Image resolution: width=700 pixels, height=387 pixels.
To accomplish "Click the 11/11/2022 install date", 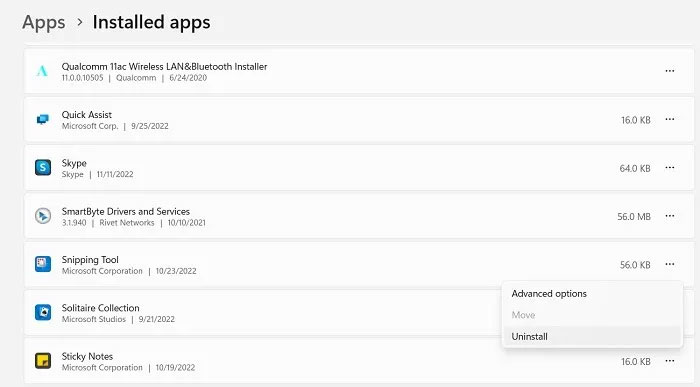I will point(115,174).
